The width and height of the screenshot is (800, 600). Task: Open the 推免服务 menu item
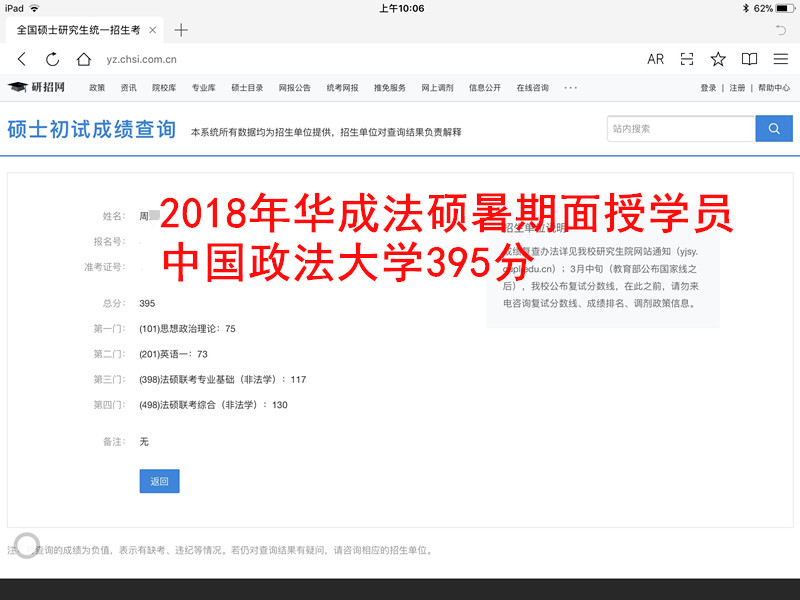tap(390, 88)
